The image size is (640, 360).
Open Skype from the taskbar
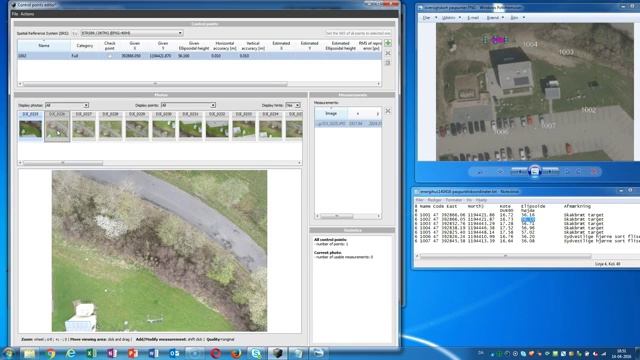click(256, 353)
